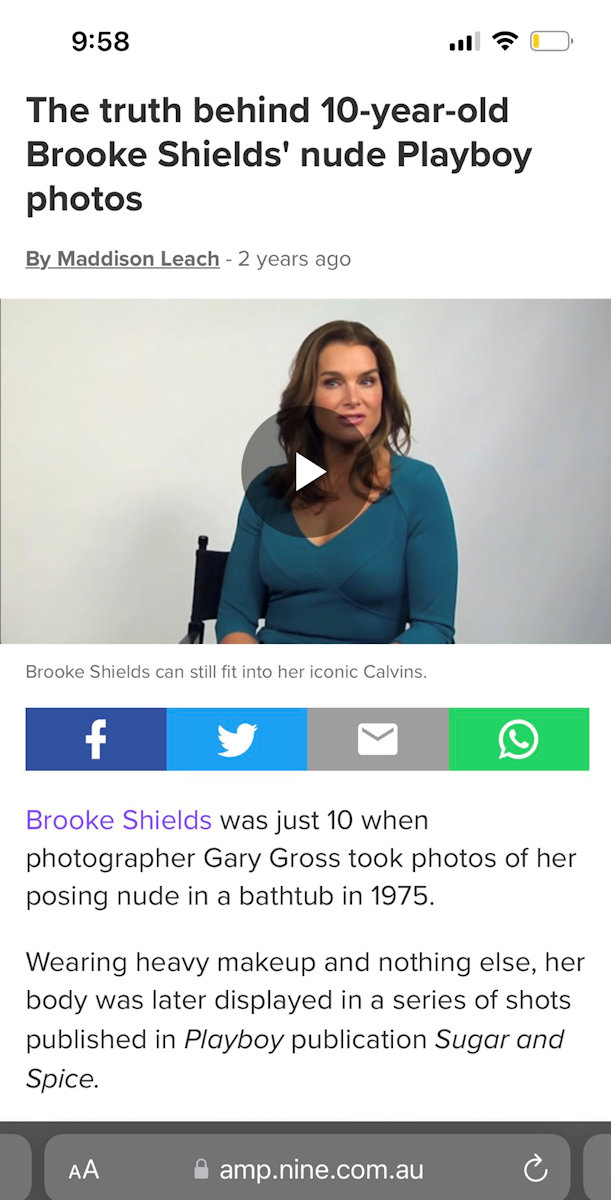
Task: Tap the article headline text
Action: pos(279,154)
